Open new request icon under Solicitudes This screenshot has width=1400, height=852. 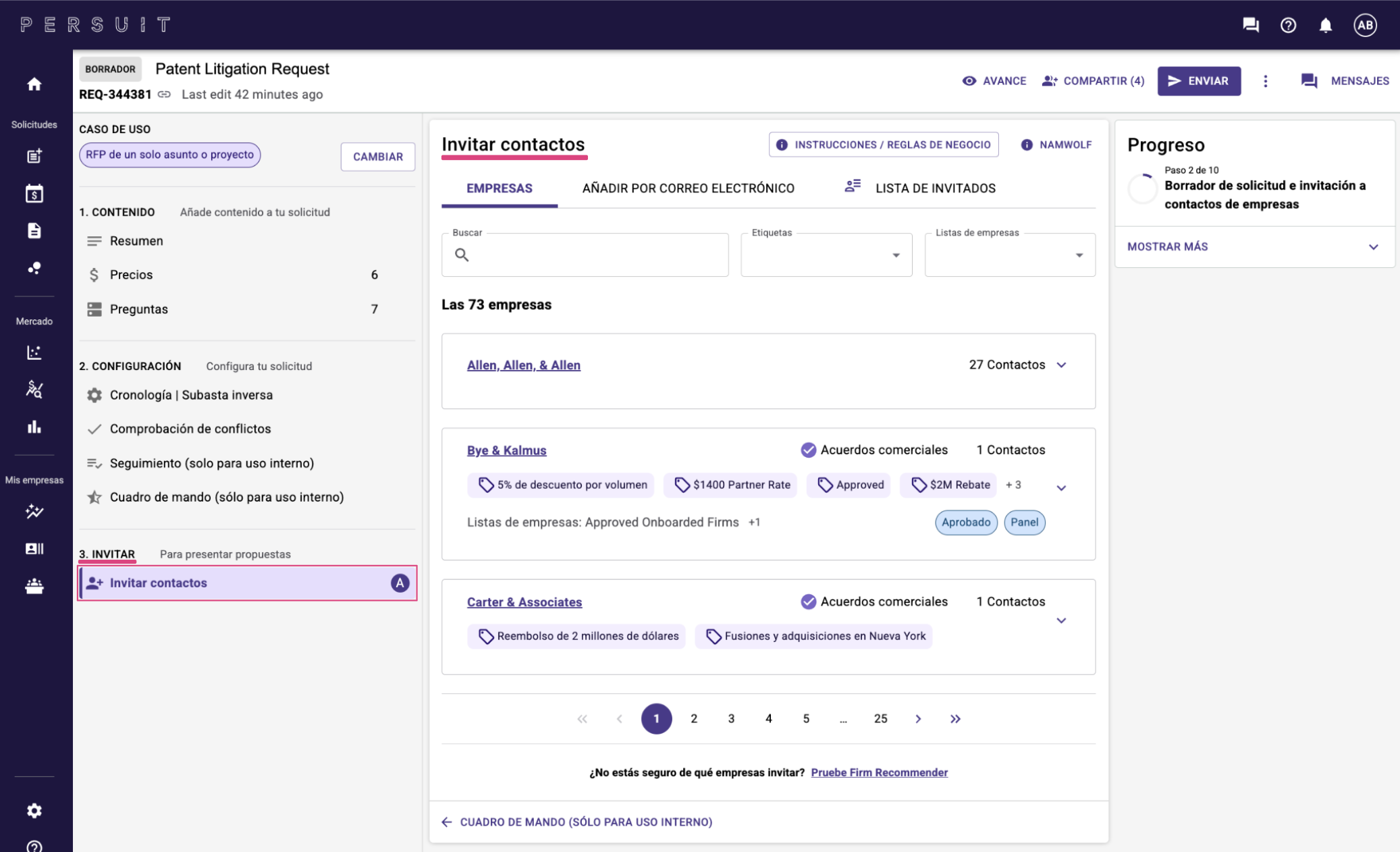pos(34,156)
